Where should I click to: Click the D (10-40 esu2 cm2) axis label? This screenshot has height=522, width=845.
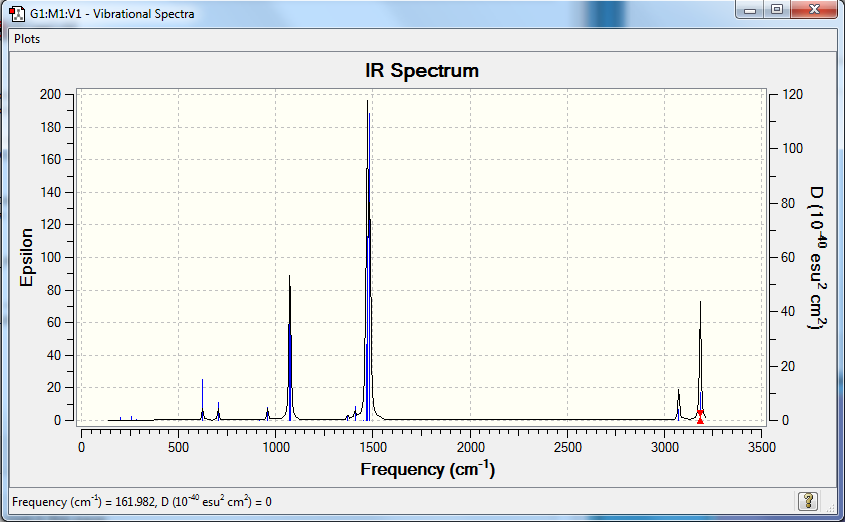(818, 257)
